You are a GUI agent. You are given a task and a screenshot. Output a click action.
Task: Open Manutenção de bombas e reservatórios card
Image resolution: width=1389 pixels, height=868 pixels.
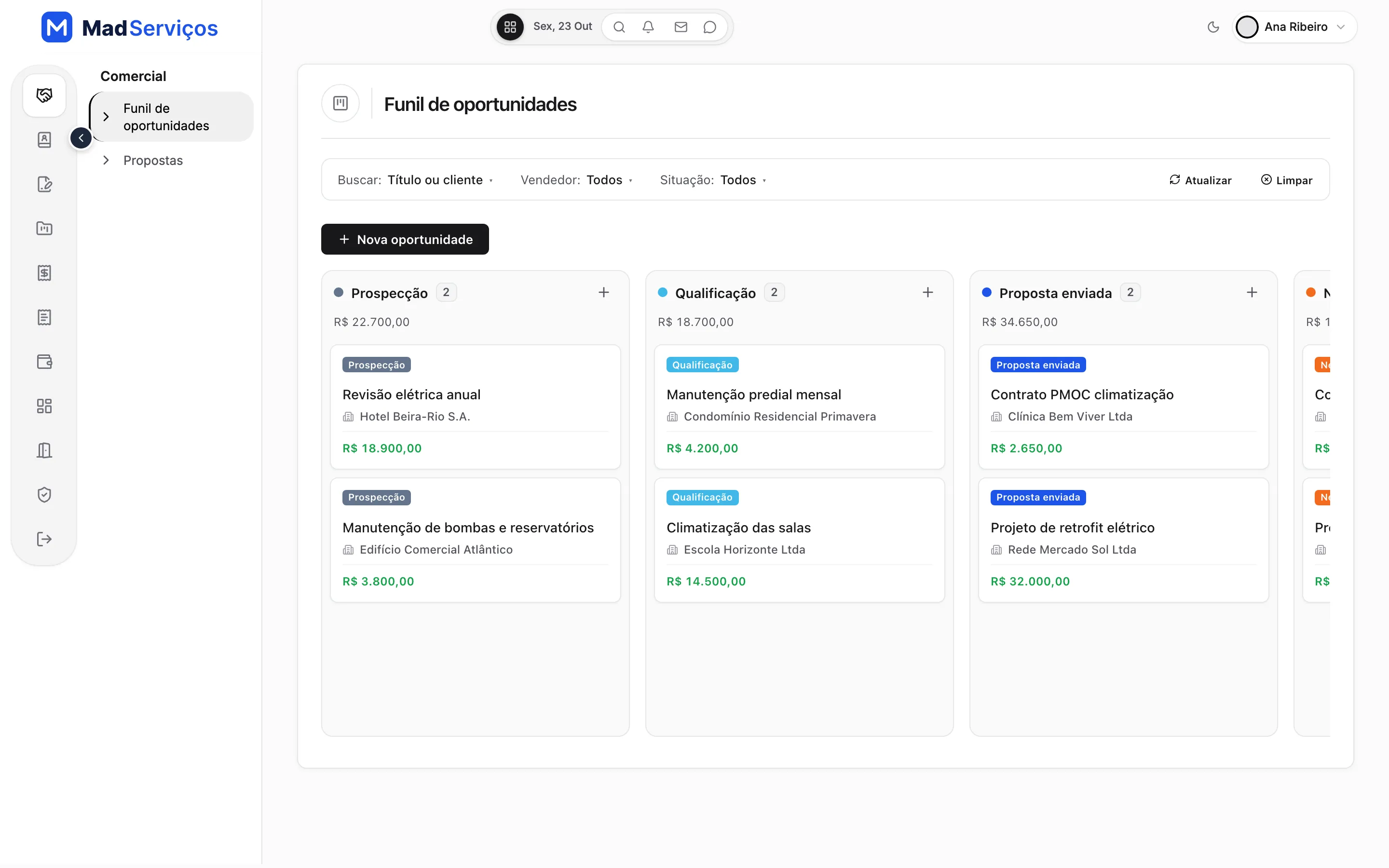(475, 540)
